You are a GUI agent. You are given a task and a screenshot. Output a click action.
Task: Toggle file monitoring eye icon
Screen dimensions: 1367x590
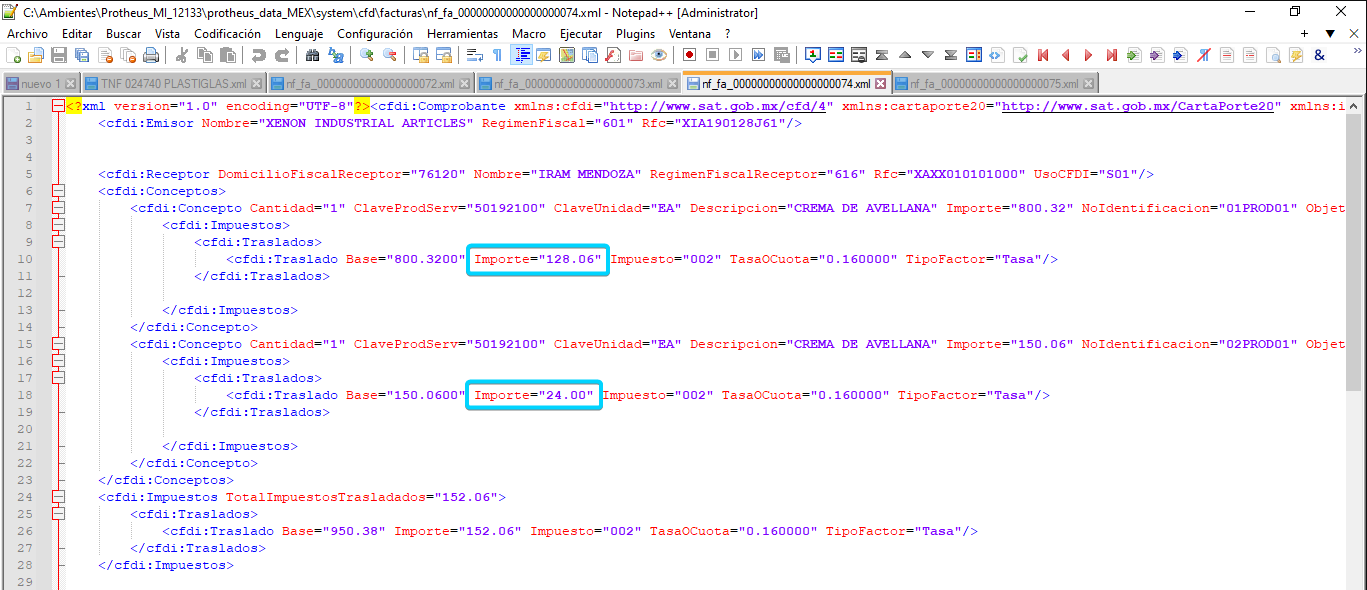point(659,55)
